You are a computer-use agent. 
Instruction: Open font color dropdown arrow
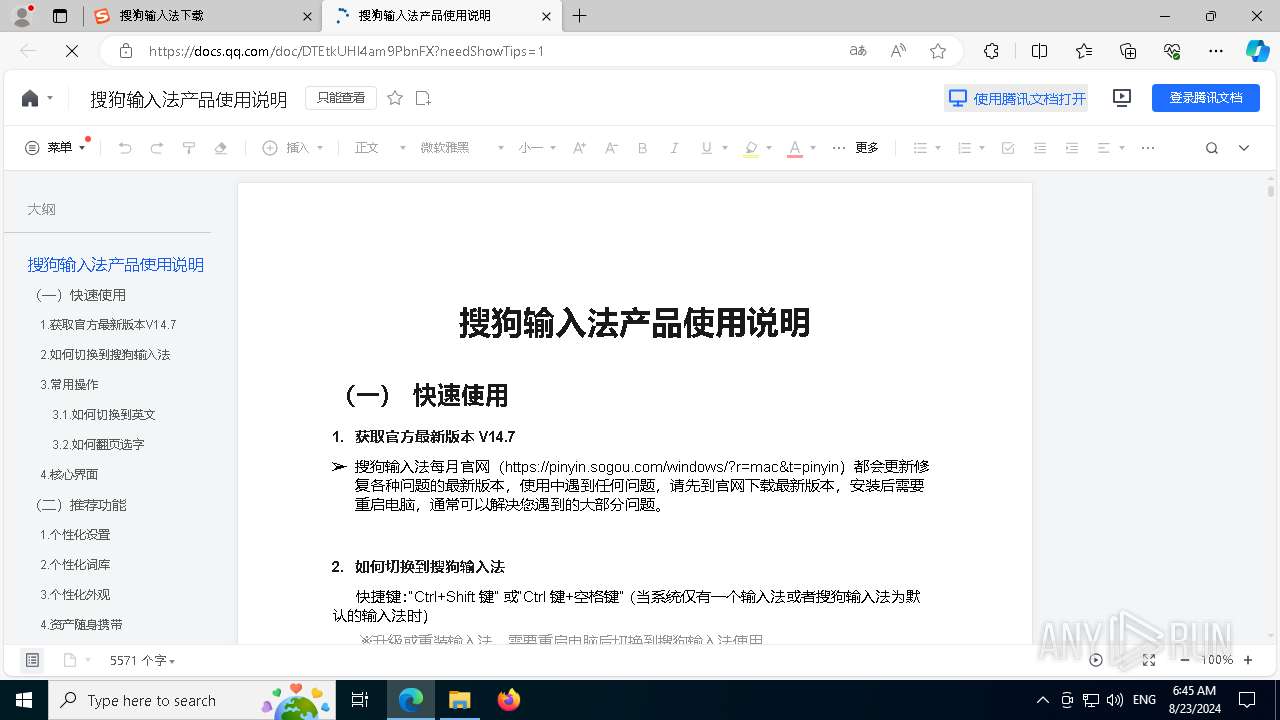click(813, 148)
